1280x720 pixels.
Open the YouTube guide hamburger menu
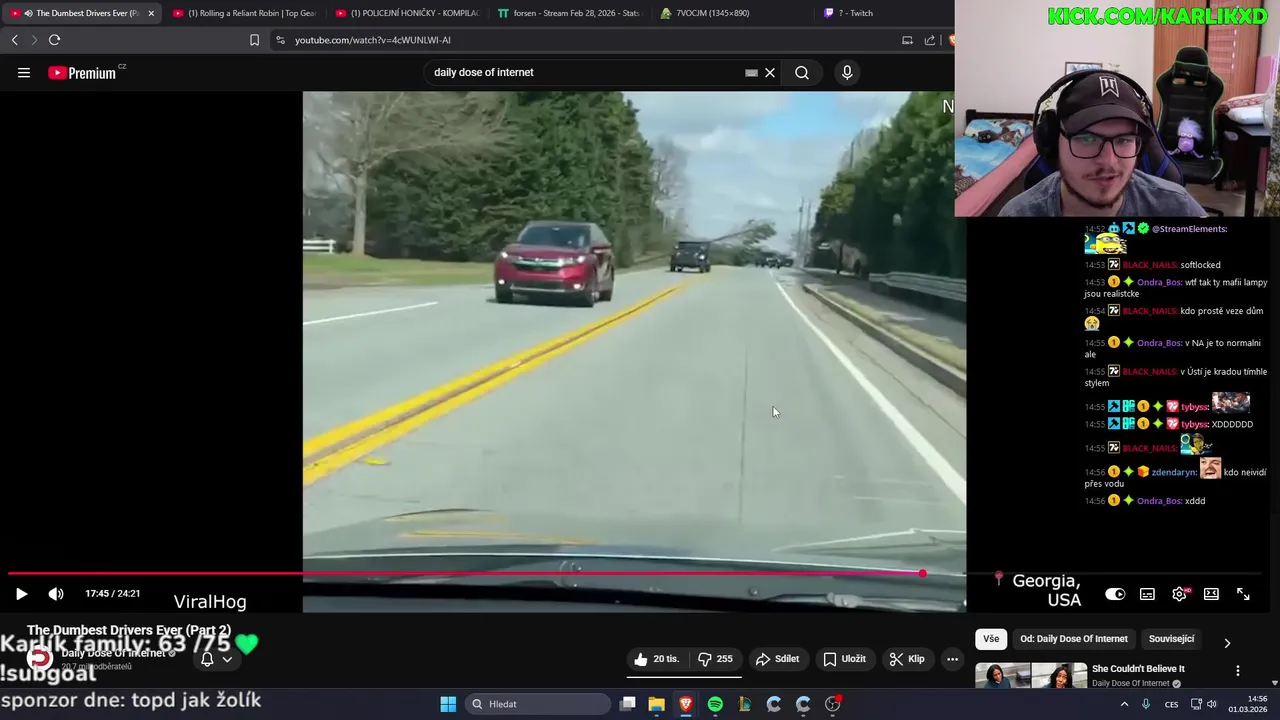coord(24,72)
